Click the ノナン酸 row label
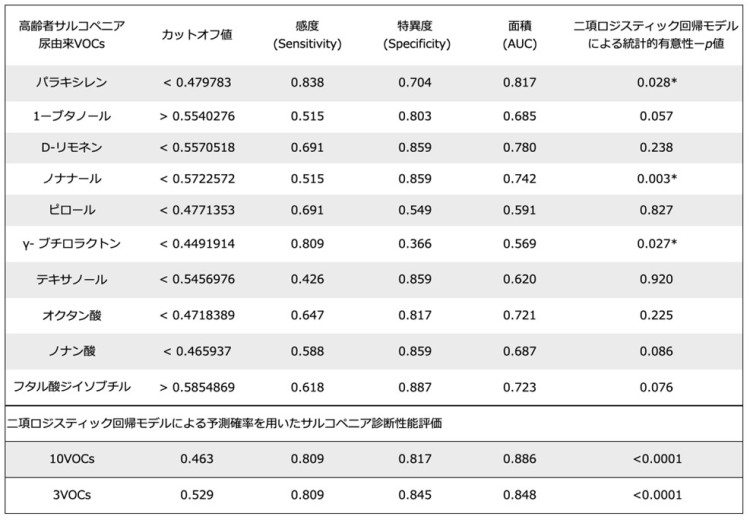This screenshot has width=750, height=520. 72,351
